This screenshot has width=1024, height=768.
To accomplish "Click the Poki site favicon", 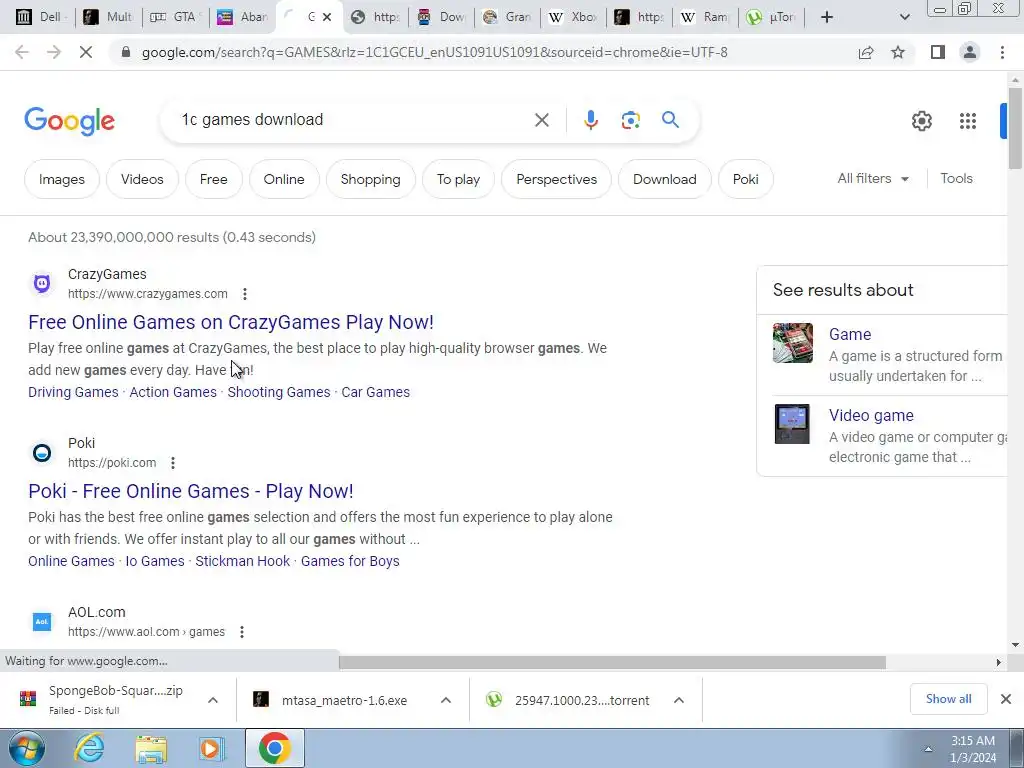I will [42, 453].
